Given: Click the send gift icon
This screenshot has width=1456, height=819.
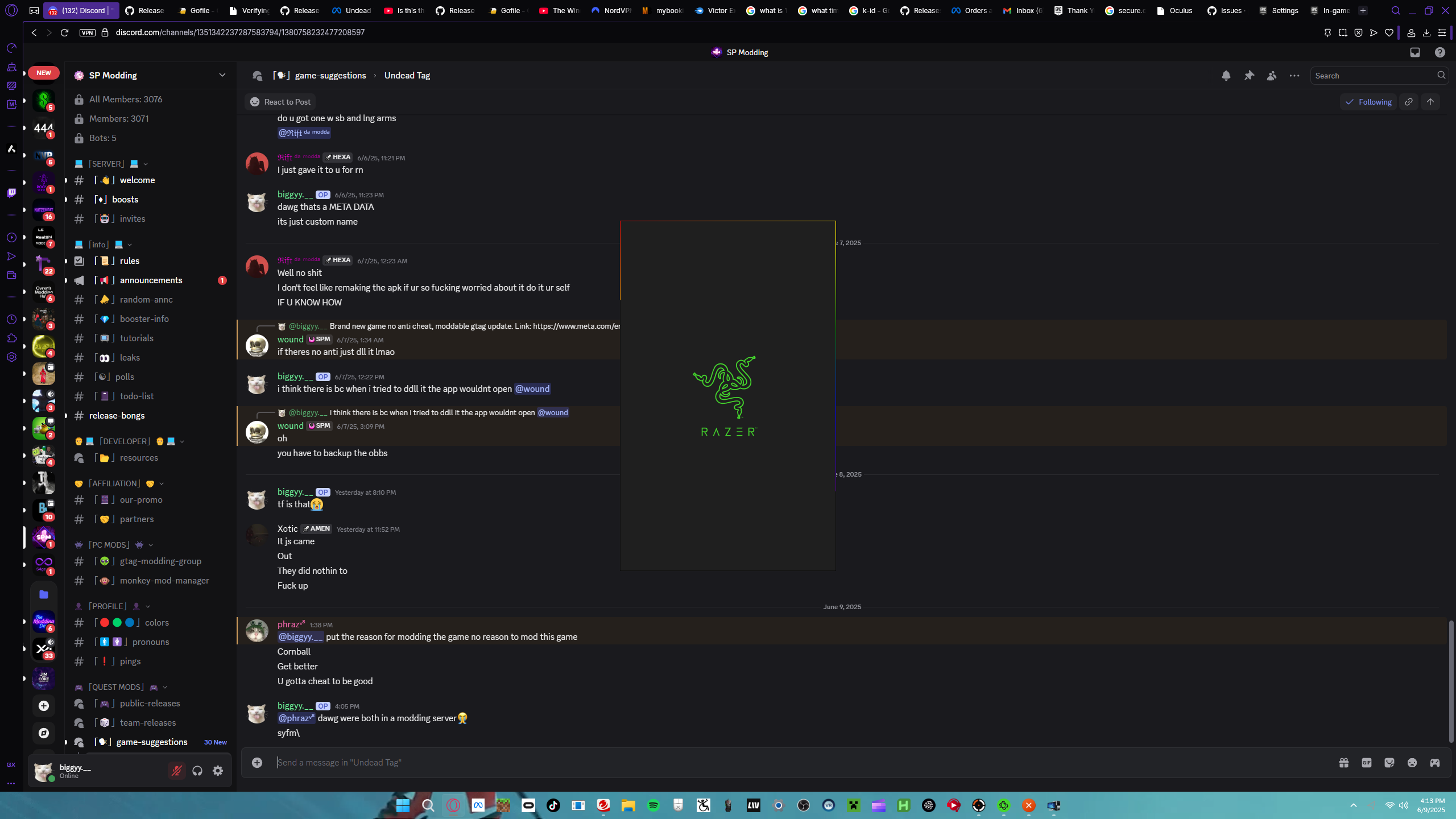Looking at the screenshot, I should [x=1344, y=763].
